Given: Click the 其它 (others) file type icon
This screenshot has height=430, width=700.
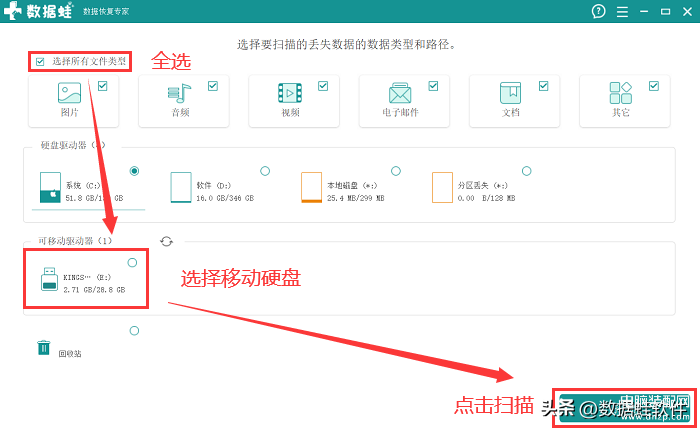Looking at the screenshot, I should point(620,93).
